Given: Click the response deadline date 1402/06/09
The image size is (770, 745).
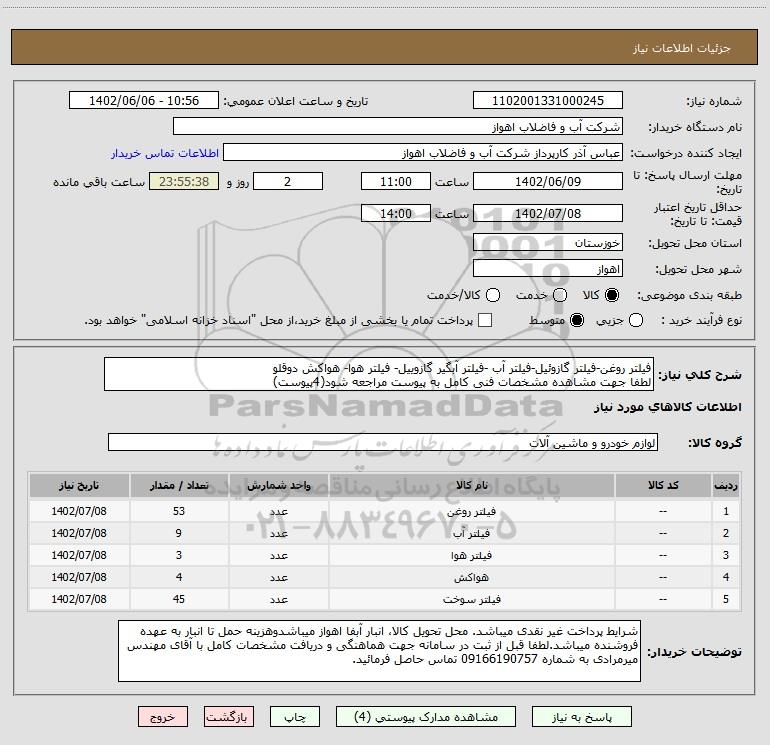Looking at the screenshot, I should click(x=548, y=181).
